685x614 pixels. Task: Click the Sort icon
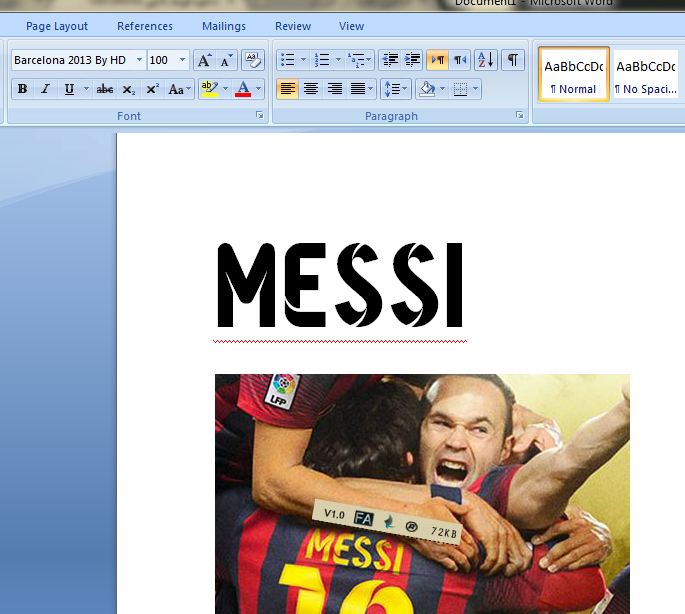coord(485,60)
